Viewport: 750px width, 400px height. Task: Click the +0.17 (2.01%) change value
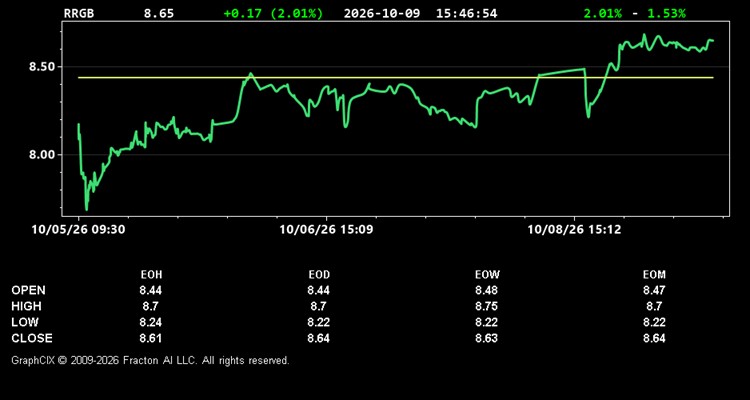[x=273, y=13]
